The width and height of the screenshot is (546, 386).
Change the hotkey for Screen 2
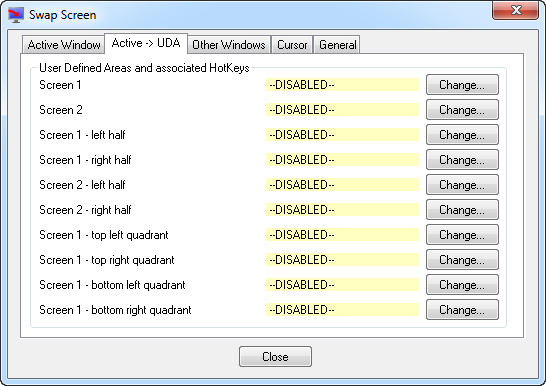tap(462, 110)
